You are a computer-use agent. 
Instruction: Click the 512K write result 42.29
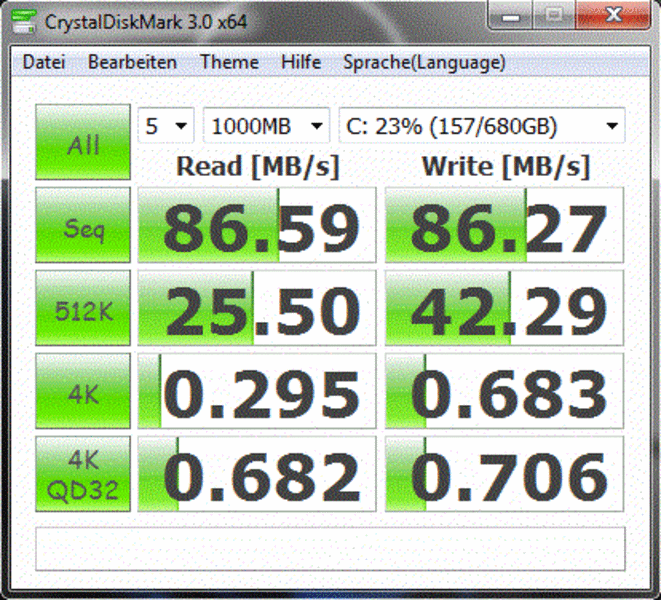click(x=504, y=308)
